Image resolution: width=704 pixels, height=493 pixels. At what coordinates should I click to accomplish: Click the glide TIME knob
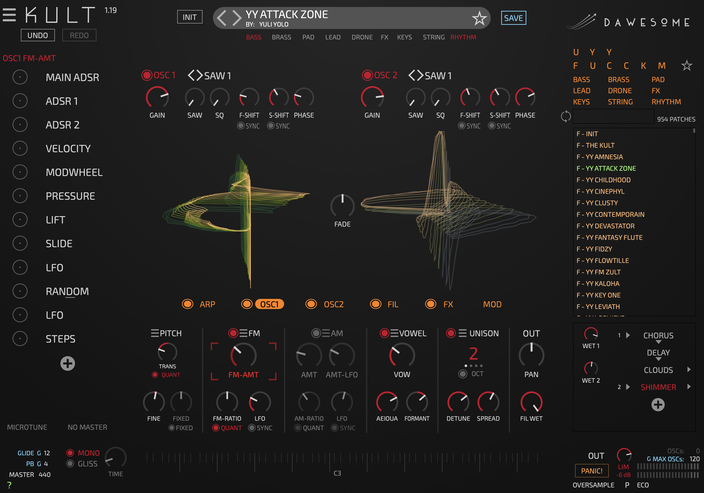pyautogui.click(x=116, y=458)
